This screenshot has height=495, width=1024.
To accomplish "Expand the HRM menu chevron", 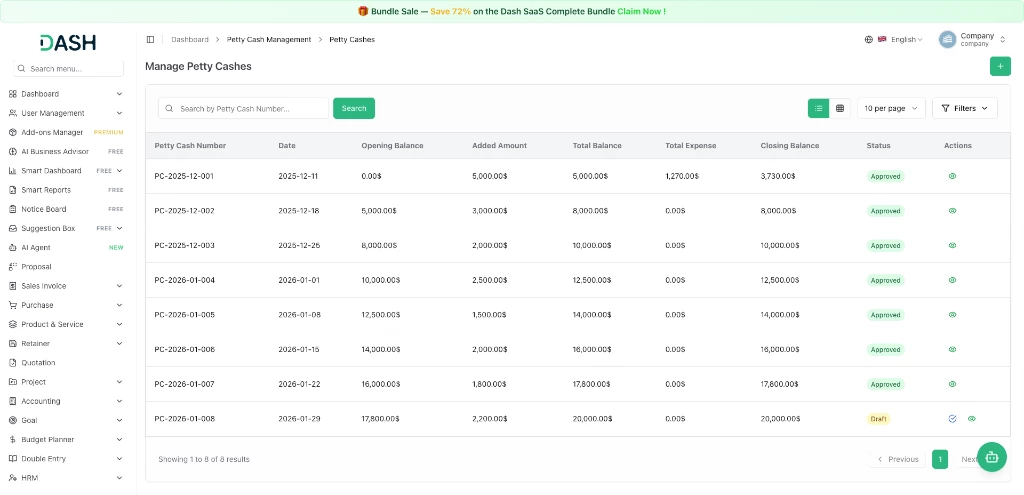I will coord(120,478).
